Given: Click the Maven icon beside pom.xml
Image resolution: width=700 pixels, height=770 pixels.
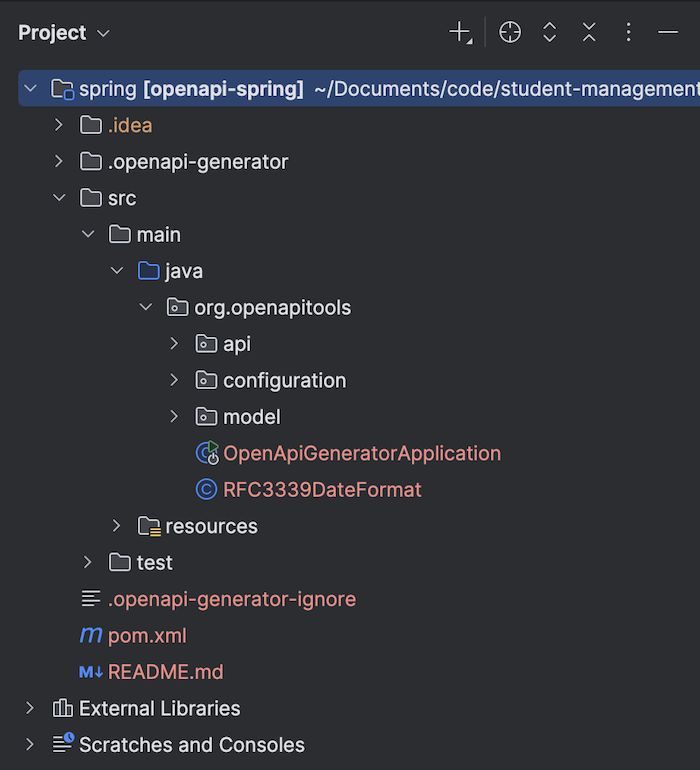Looking at the screenshot, I should (x=91, y=635).
